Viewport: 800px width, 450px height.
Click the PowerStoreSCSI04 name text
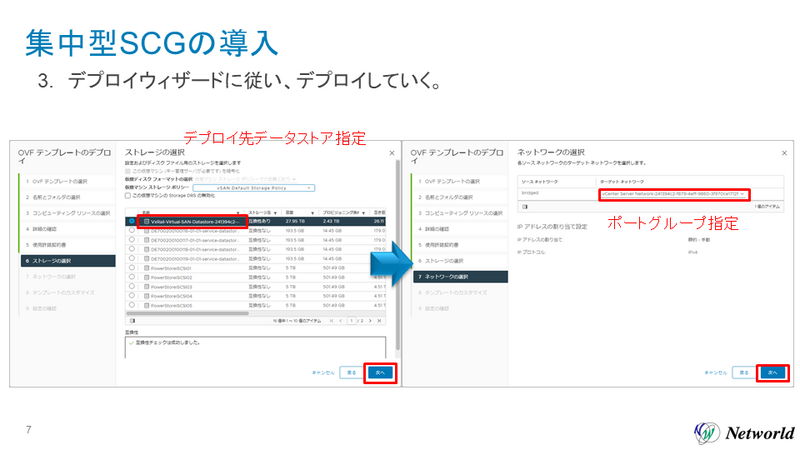pos(171,296)
